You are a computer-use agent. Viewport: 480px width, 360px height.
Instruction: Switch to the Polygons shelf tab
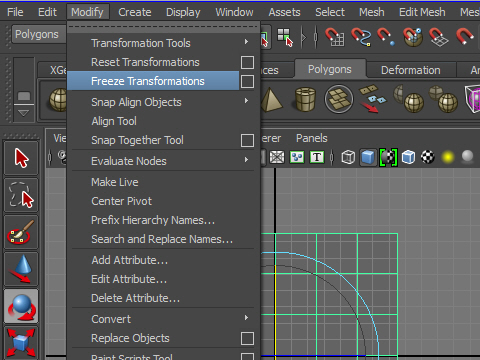[x=330, y=69]
